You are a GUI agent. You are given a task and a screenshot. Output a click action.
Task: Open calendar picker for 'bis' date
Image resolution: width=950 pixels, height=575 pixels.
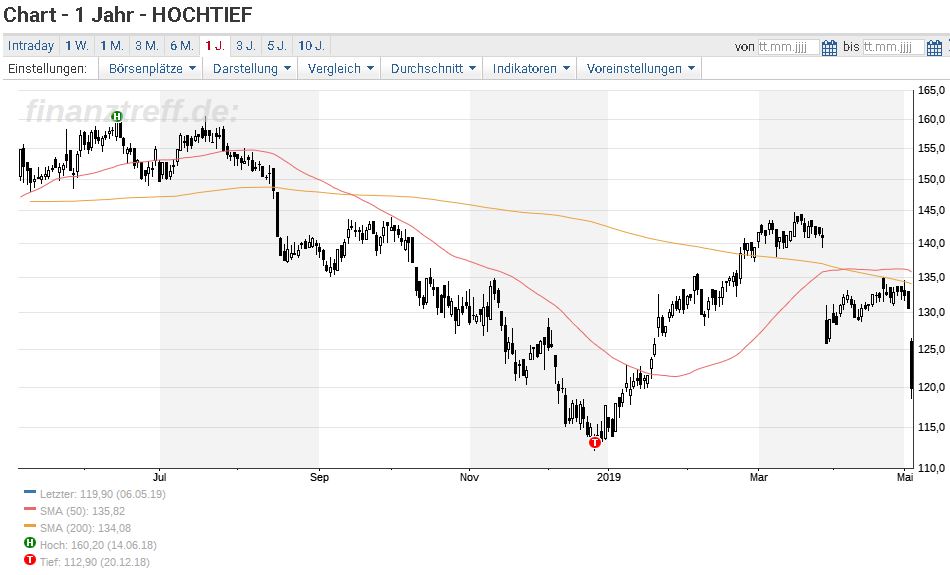click(x=934, y=47)
